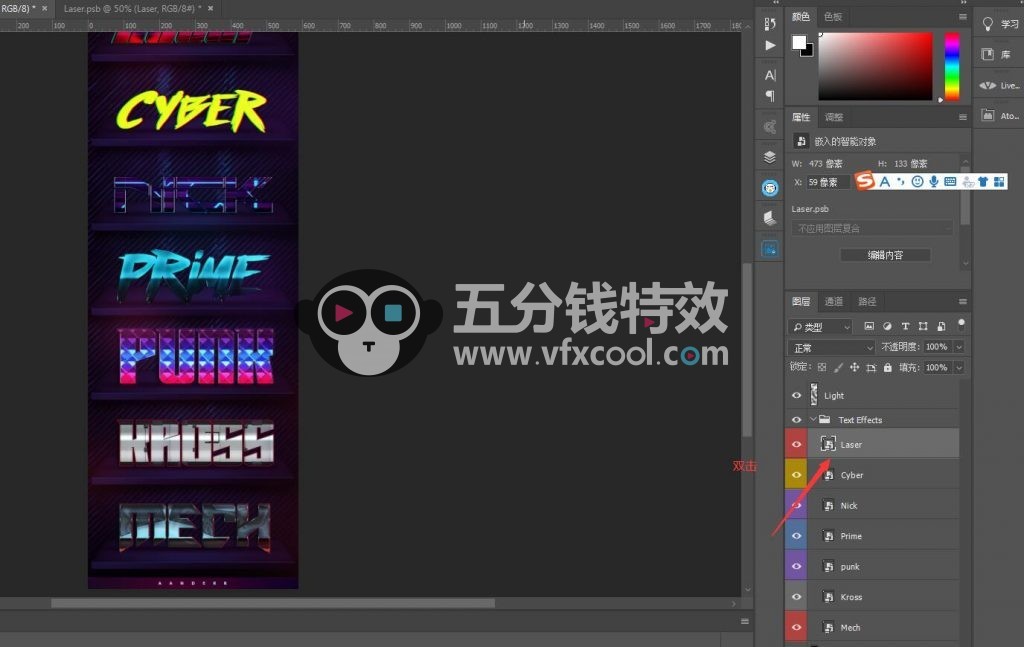Image resolution: width=1024 pixels, height=647 pixels.
Task: Toggle the layer filtering switch
Action: click(961, 324)
